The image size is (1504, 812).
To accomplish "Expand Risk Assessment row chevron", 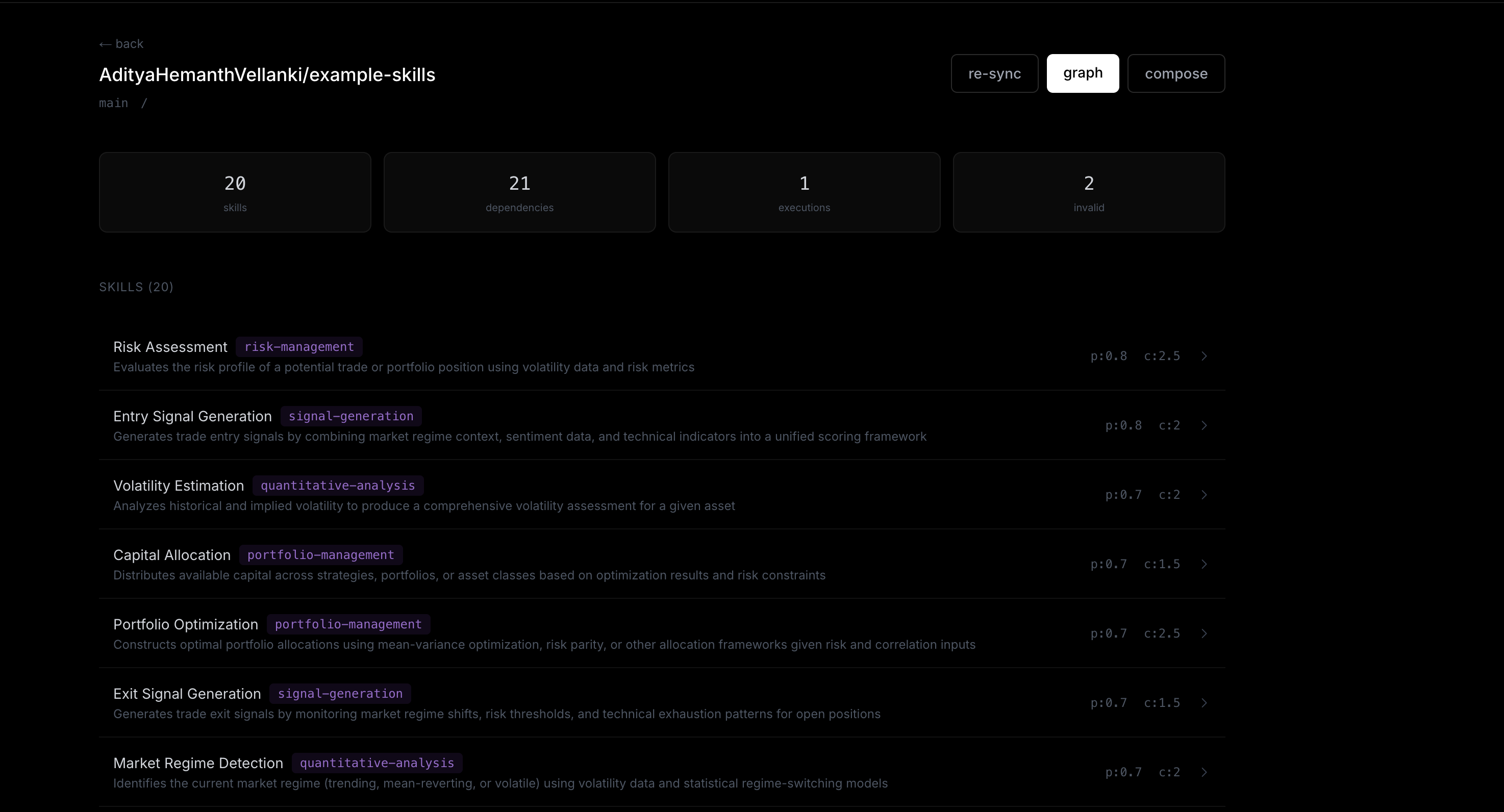I will click(x=1204, y=356).
